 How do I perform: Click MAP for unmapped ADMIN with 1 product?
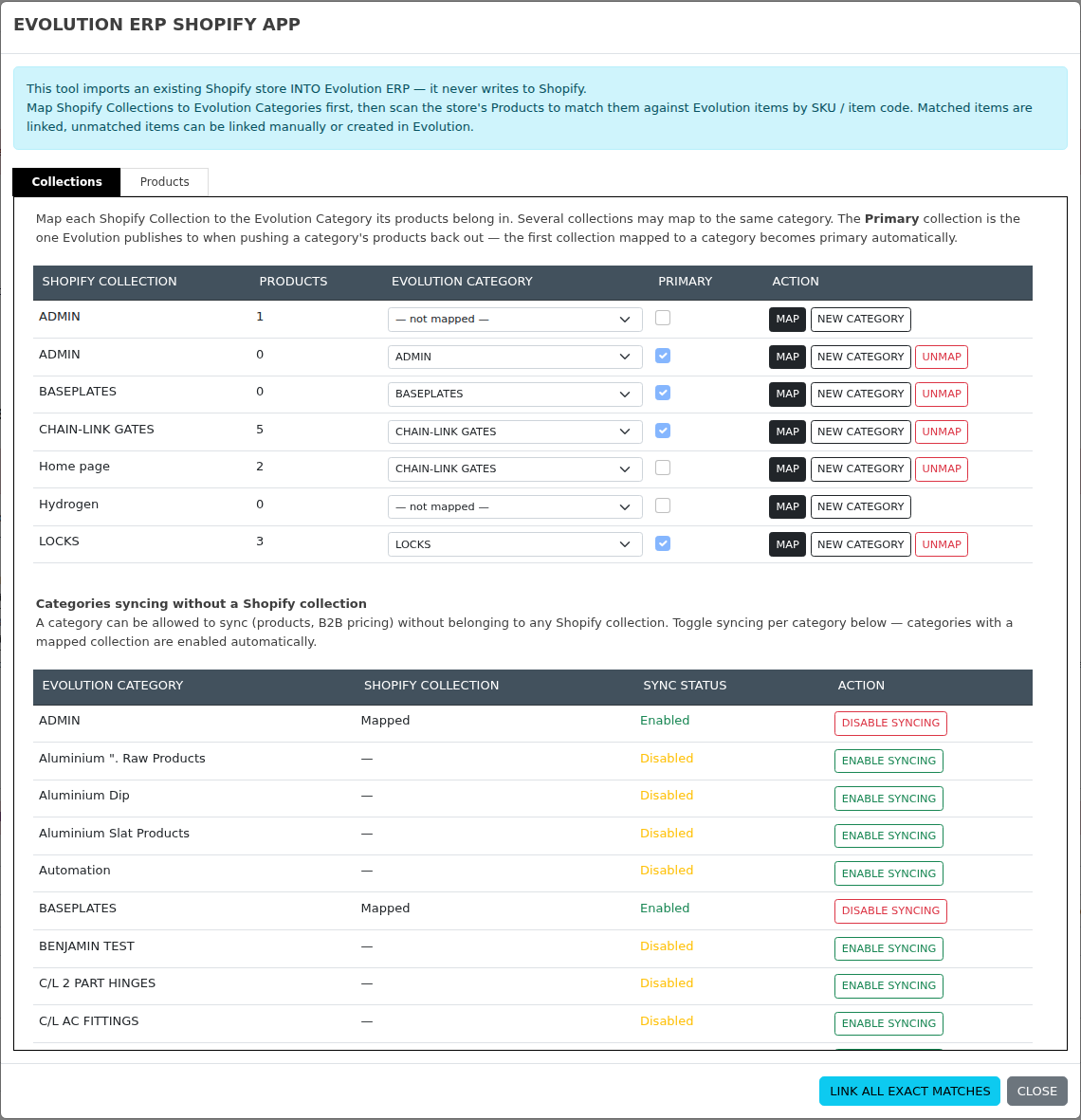coord(788,320)
